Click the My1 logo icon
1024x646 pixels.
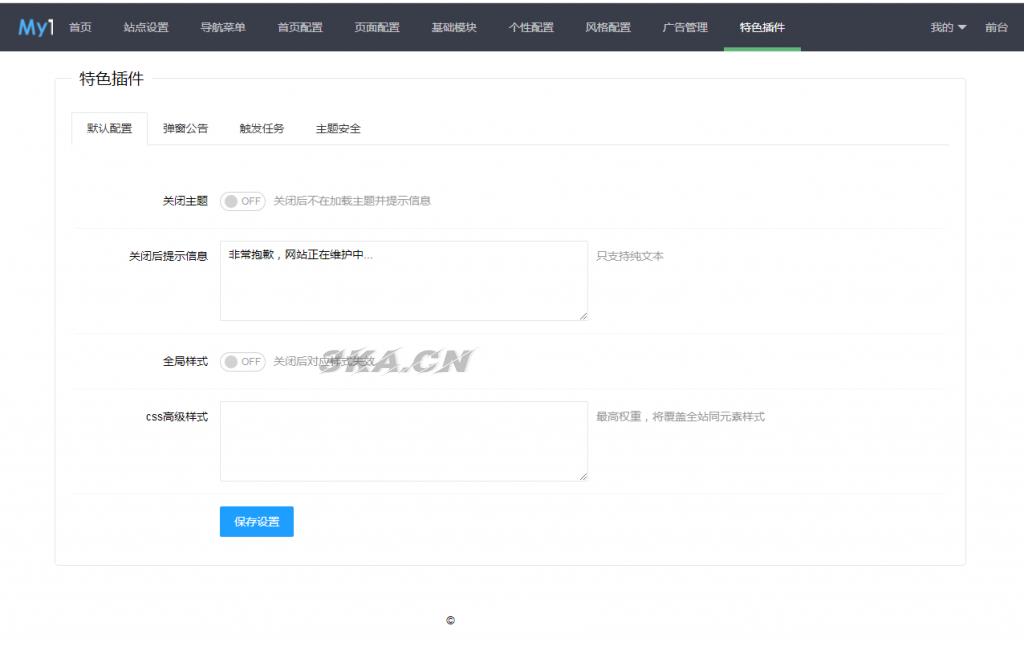click(x=36, y=27)
